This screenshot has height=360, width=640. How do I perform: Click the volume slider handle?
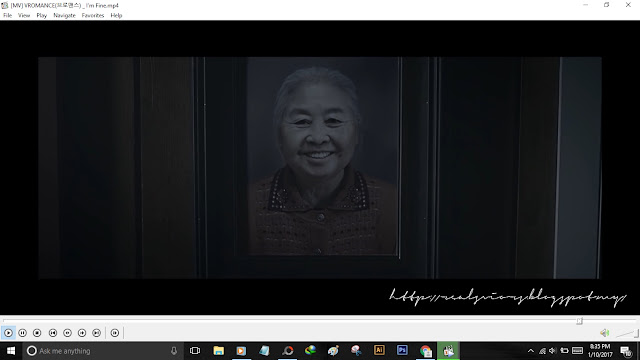click(636, 333)
